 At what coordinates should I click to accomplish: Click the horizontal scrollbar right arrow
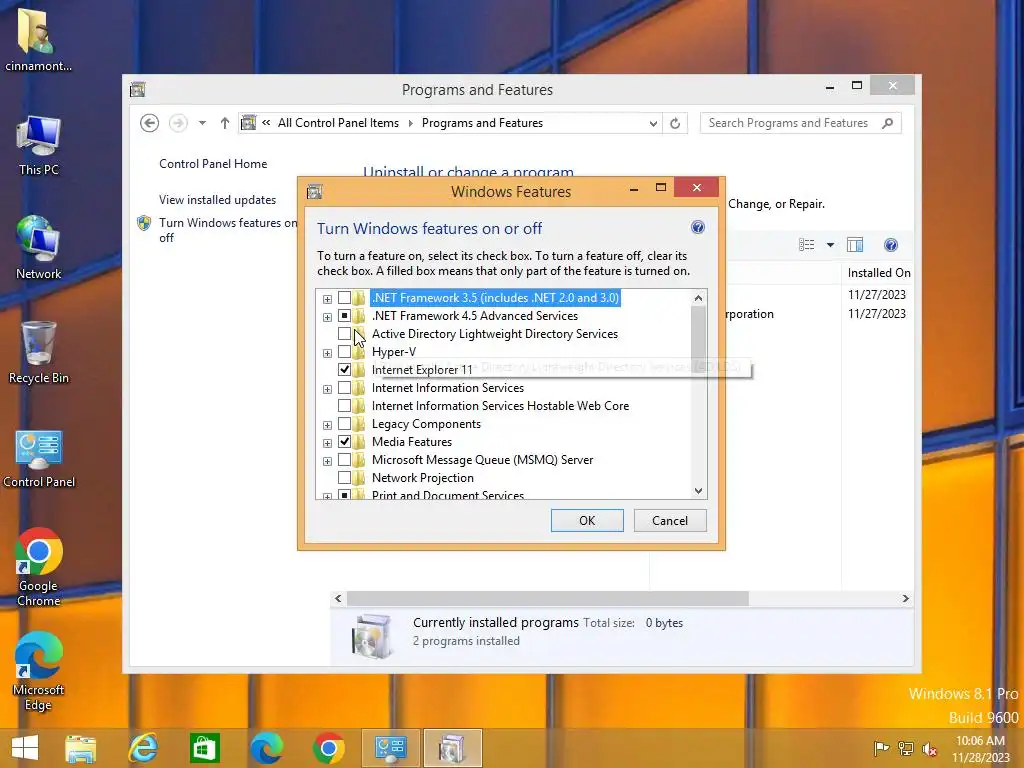point(905,598)
